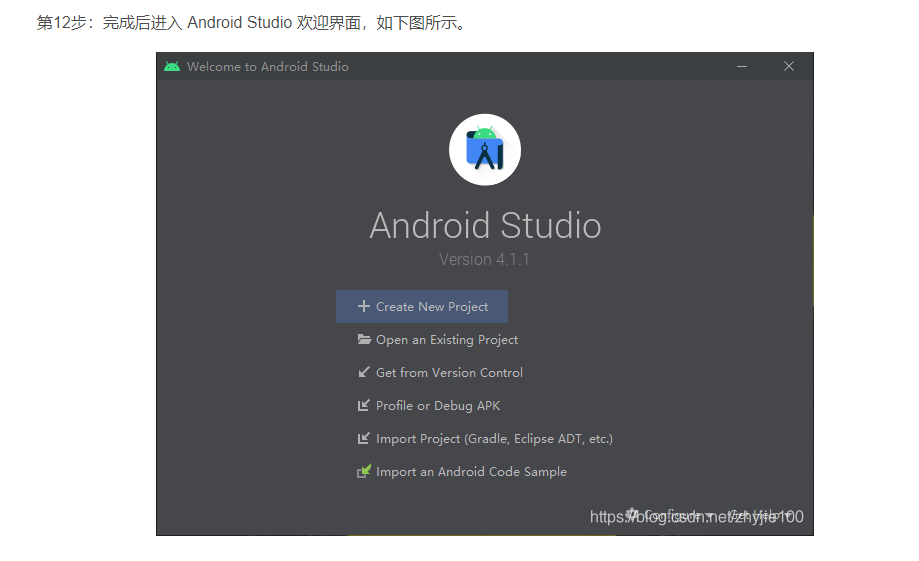Expand the Get Help dropdown
919x561 pixels.
point(761,515)
